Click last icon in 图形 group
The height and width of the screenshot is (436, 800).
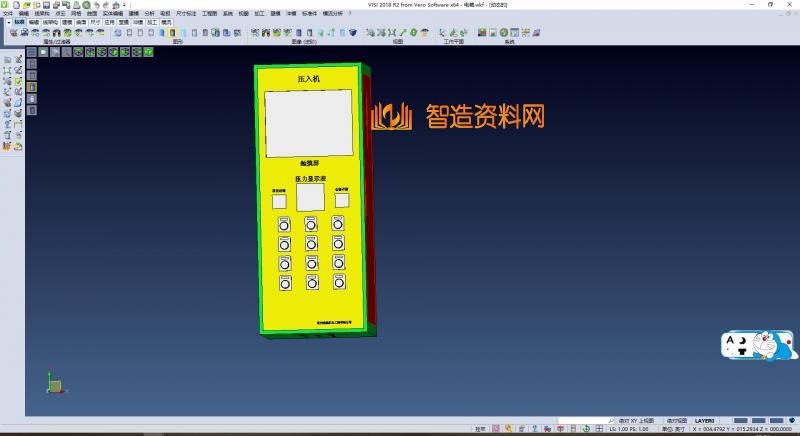pyautogui.click(x=237, y=33)
